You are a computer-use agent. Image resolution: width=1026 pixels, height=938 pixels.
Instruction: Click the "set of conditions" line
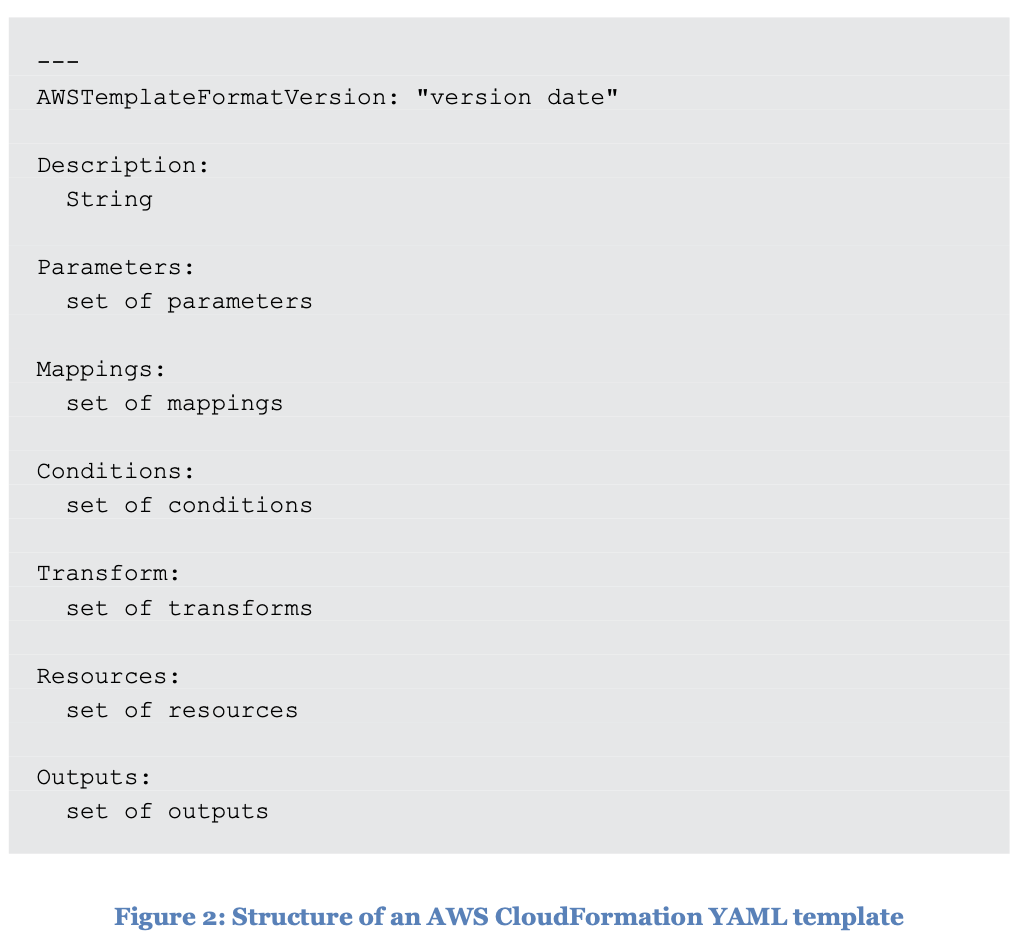pyautogui.click(x=189, y=505)
